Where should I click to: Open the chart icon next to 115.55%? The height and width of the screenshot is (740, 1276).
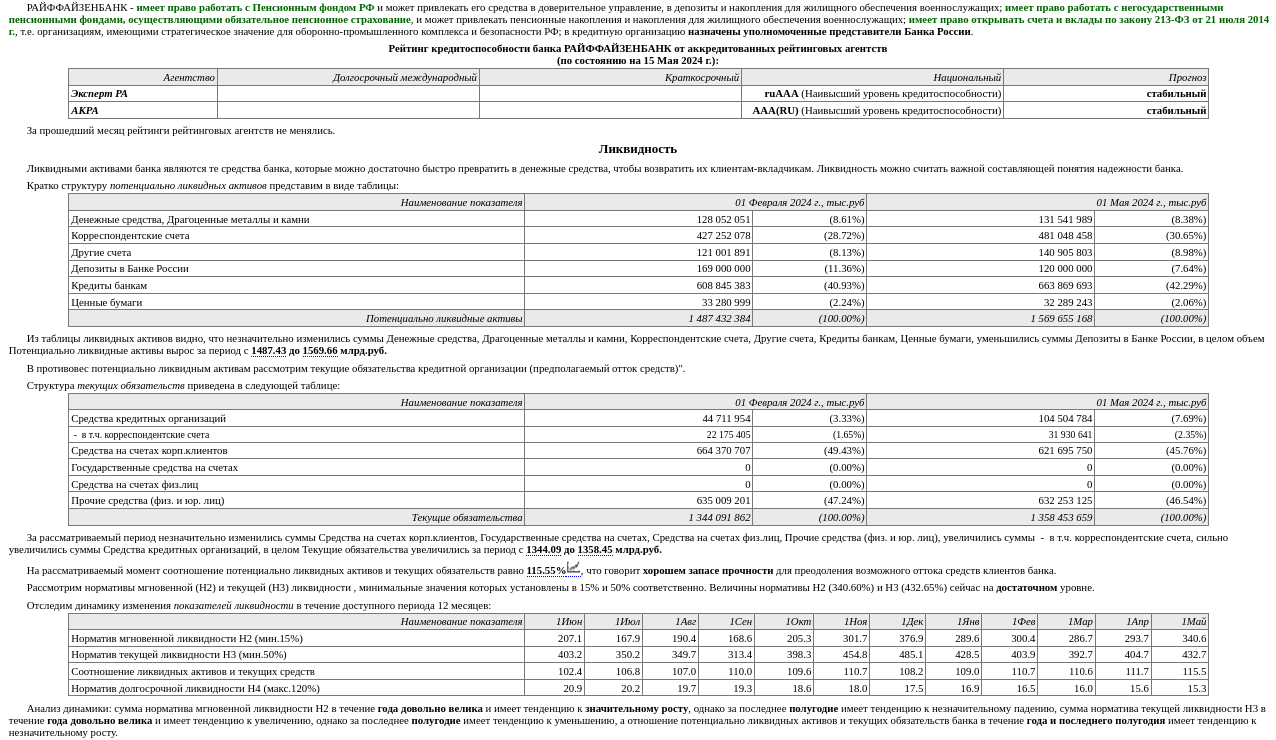pos(573,568)
